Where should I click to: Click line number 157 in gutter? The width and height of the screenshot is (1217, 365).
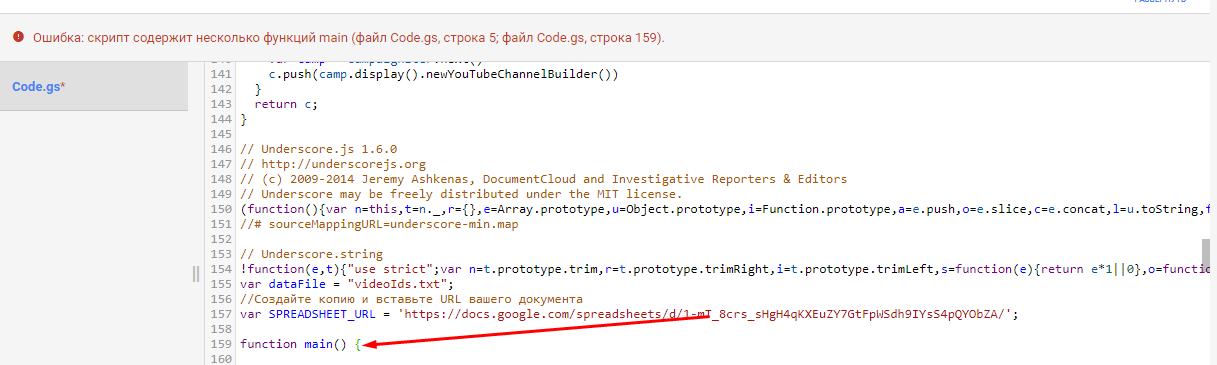pyautogui.click(x=222, y=314)
